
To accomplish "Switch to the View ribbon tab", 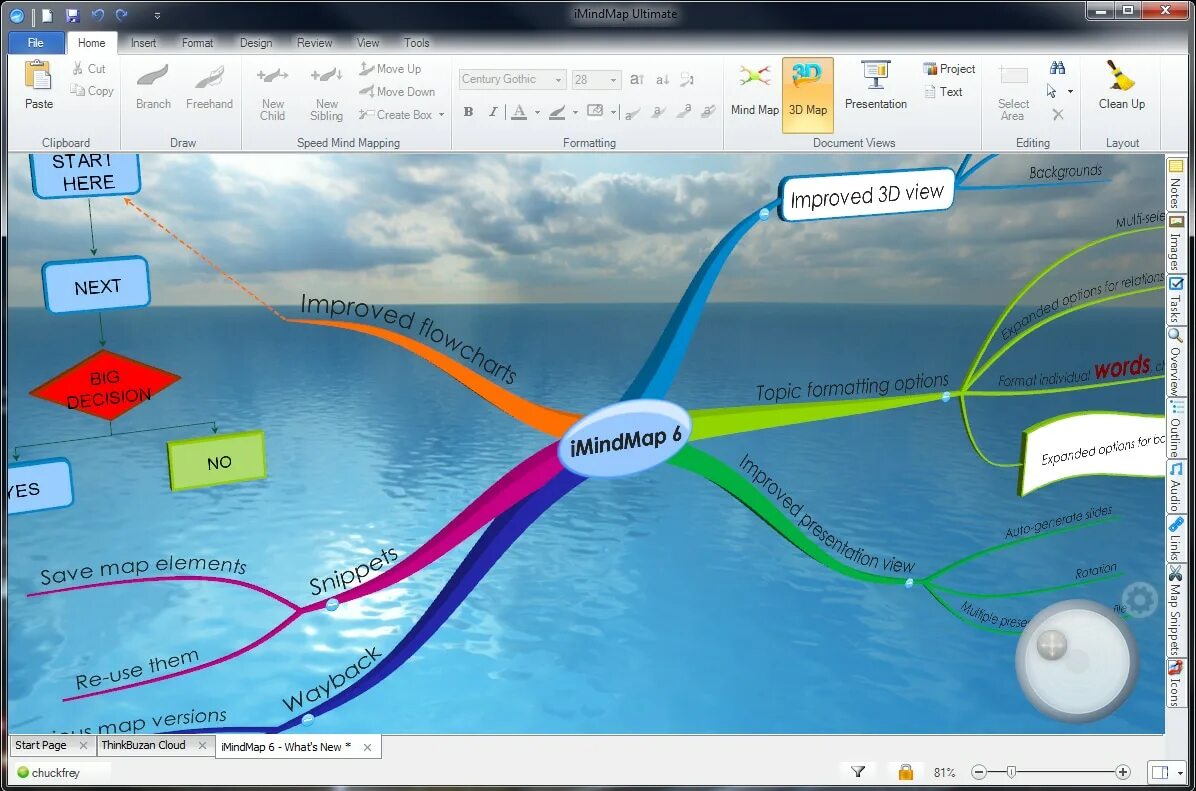I will click(368, 43).
